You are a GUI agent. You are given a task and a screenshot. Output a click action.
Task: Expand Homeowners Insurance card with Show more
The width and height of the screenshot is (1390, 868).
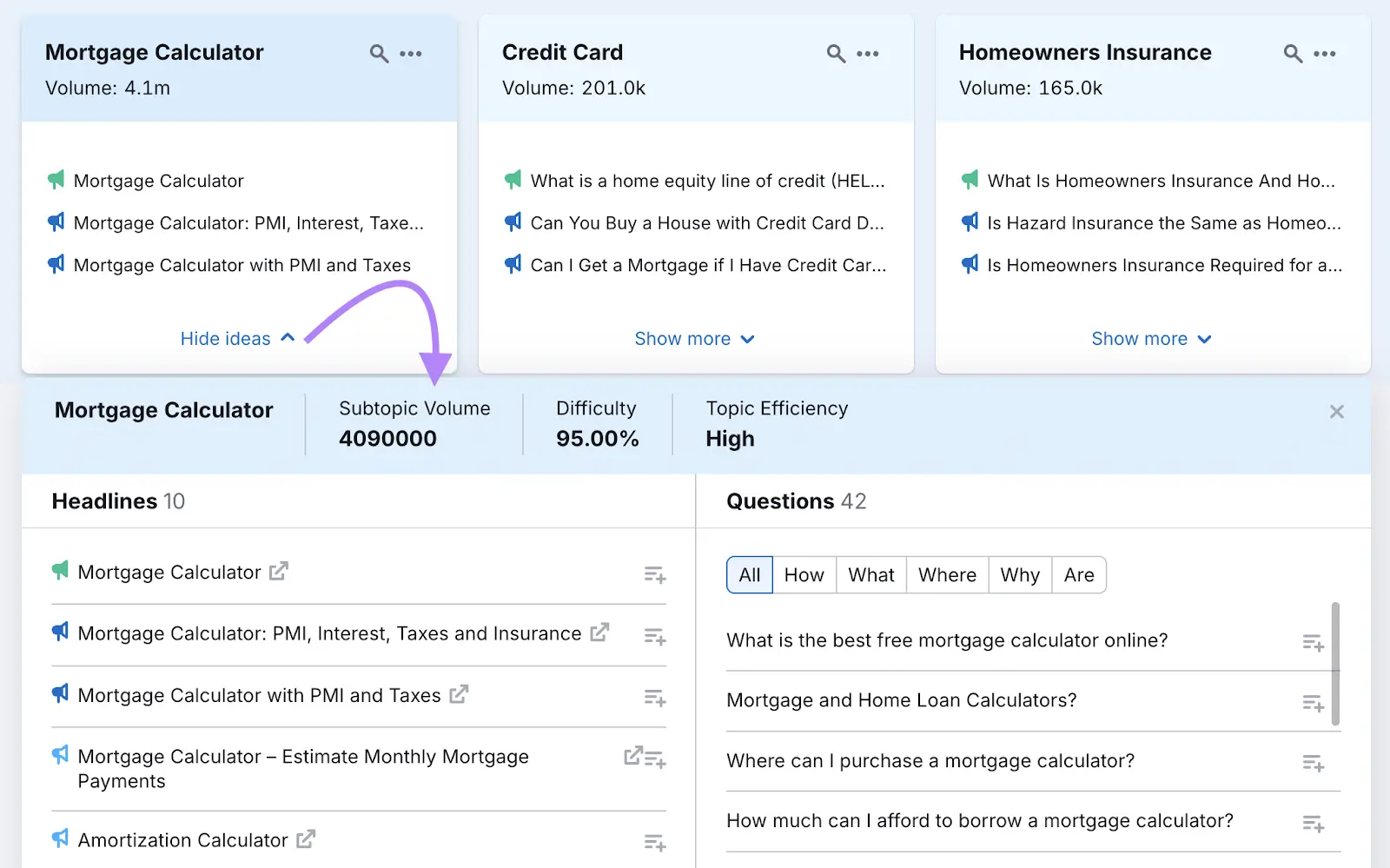(1151, 339)
